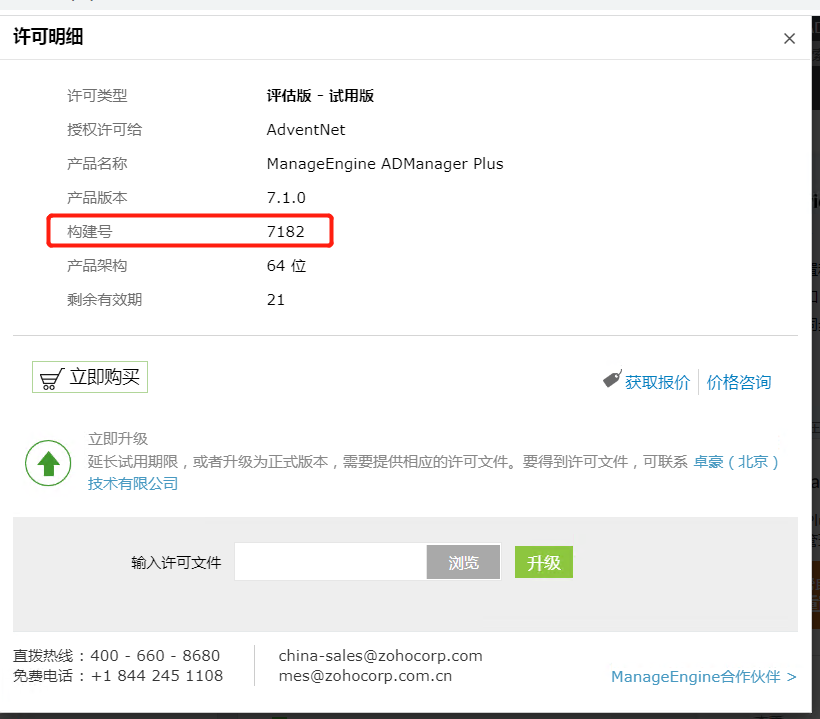The width and height of the screenshot is (820, 719).
Task: Click the price tag icon beside 获取报价
Action: [612, 380]
